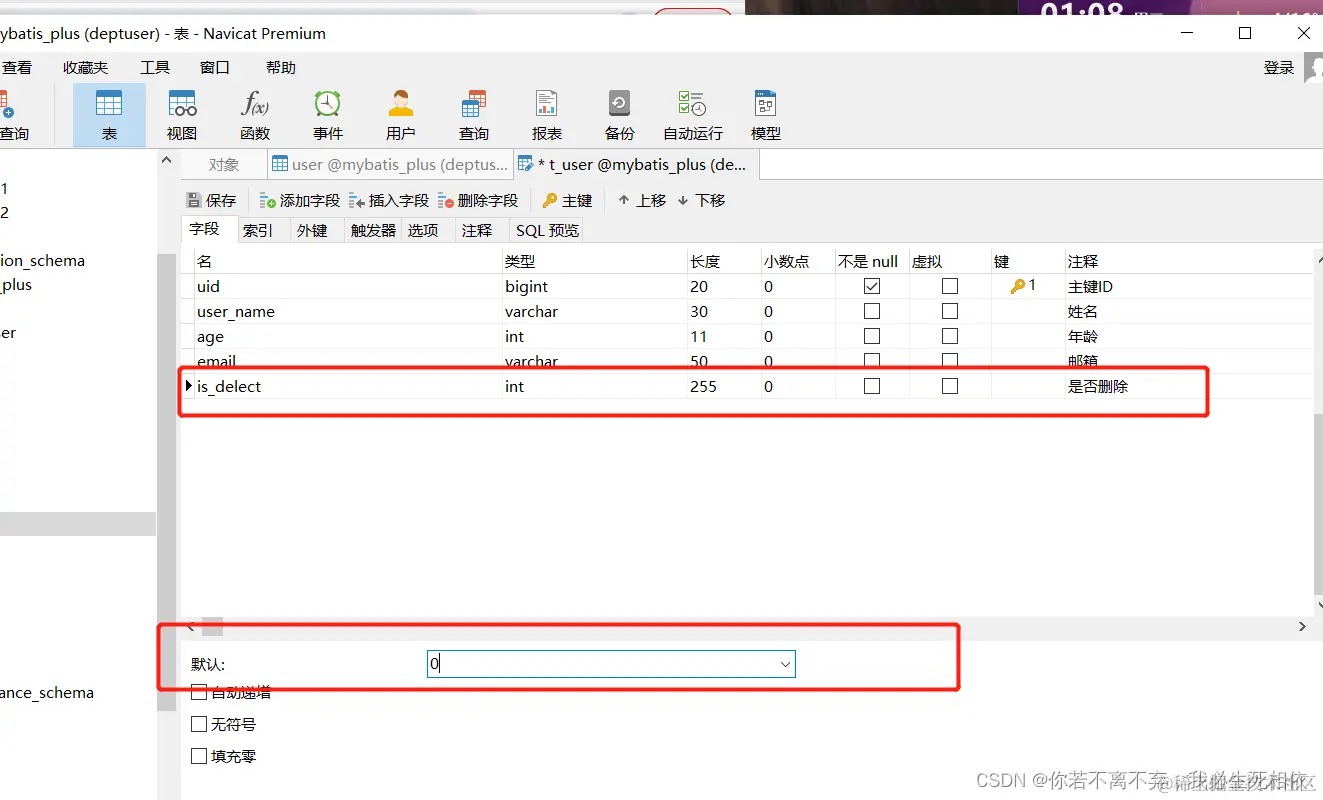Image resolution: width=1323 pixels, height=800 pixels.
Task: Toggle 不是 null checkbox for age
Action: coord(872,336)
